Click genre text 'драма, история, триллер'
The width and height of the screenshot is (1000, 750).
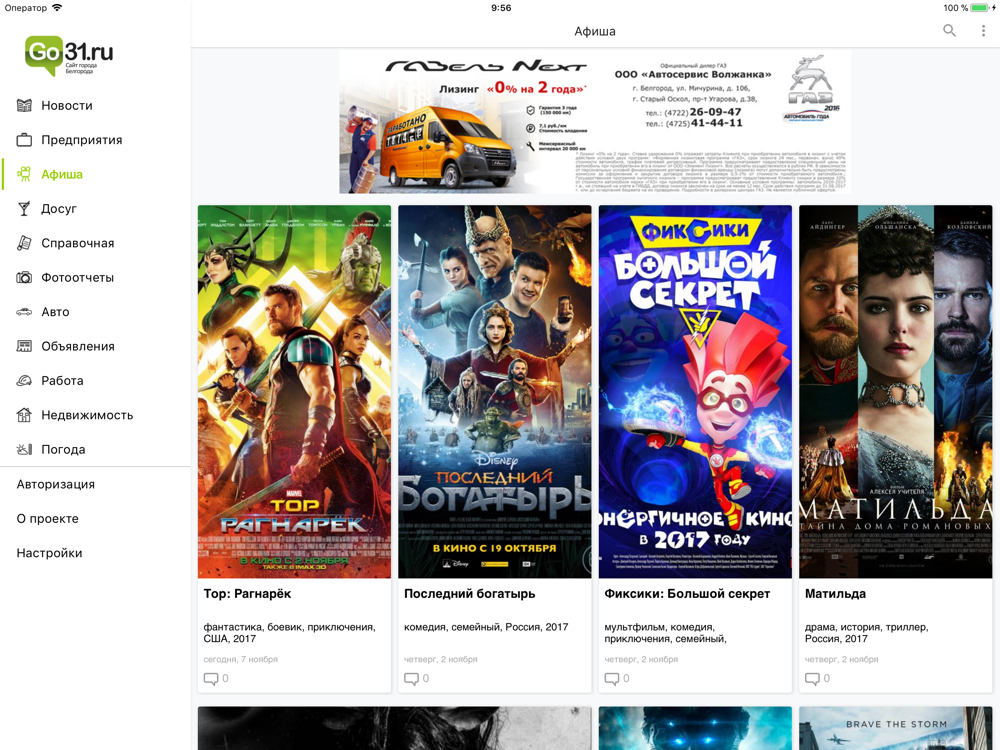click(x=867, y=627)
